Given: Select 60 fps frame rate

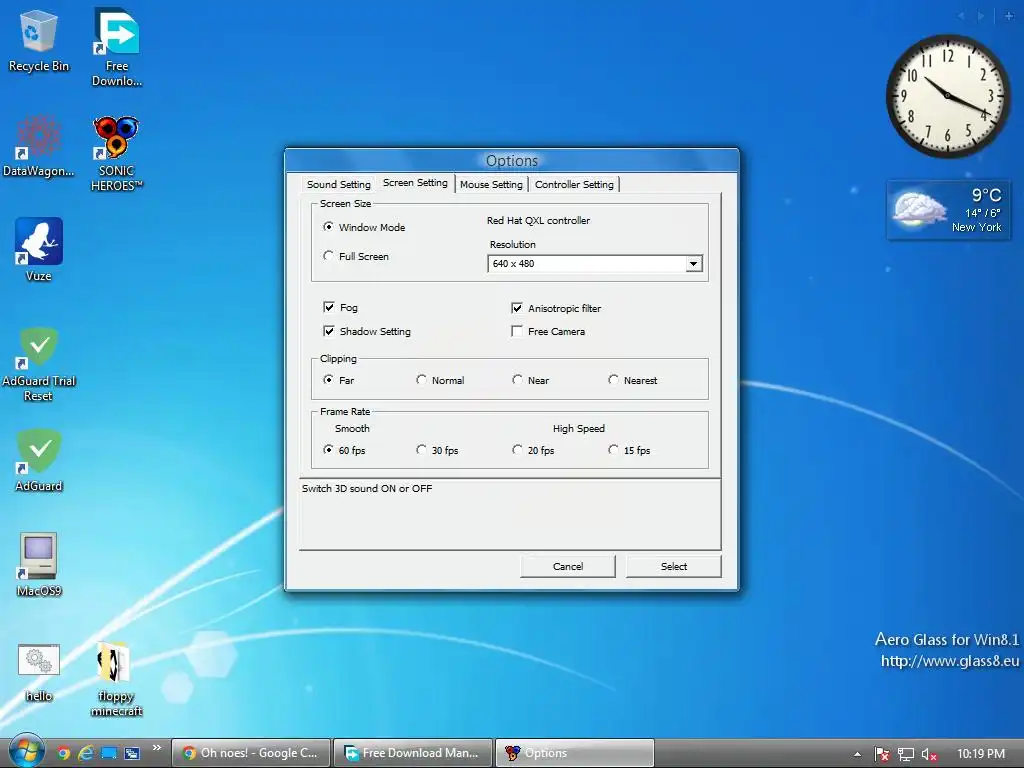Looking at the screenshot, I should pos(328,450).
